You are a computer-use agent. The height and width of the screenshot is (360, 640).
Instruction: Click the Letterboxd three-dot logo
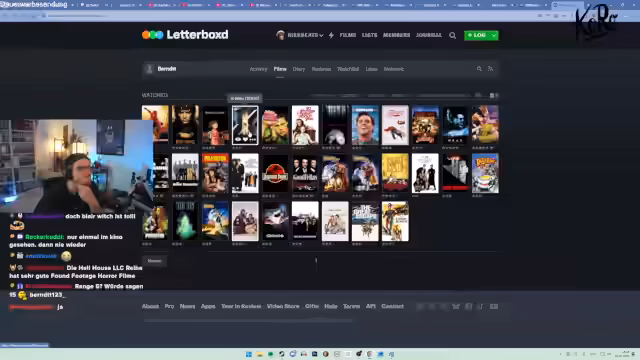pyautogui.click(x=152, y=35)
